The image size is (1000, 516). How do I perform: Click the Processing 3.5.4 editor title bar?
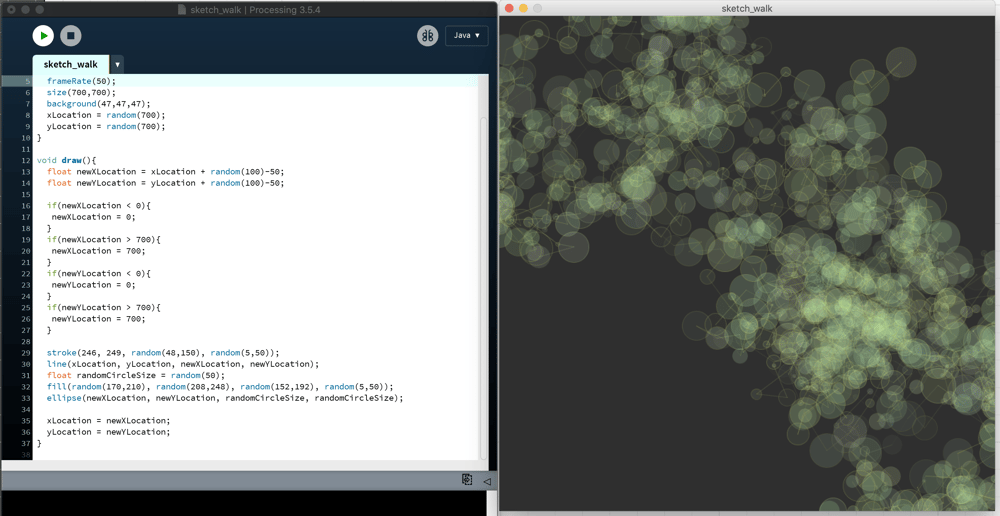click(x=249, y=10)
